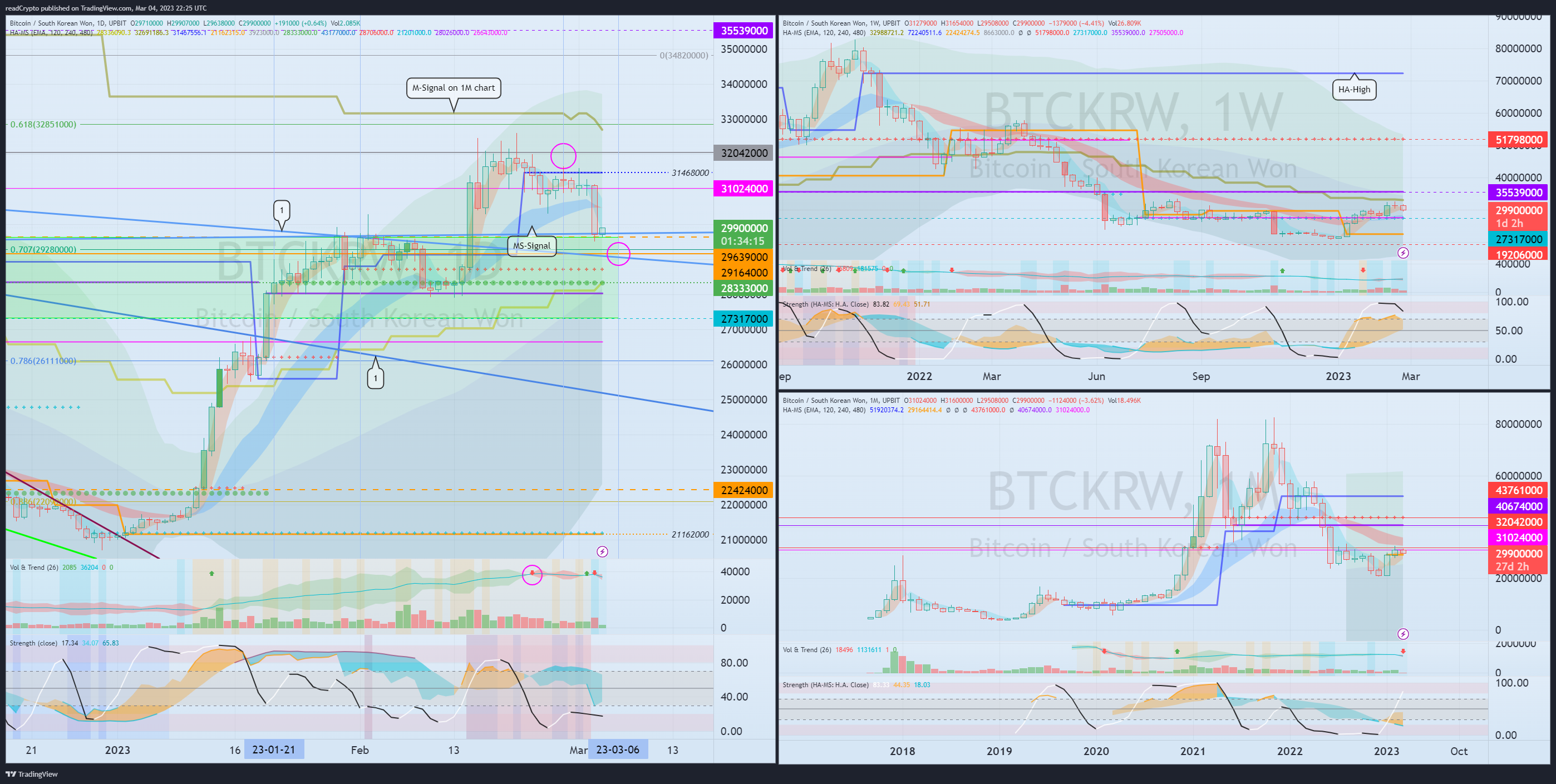
Task: Click the weekly chart title 'Bitcoin / South Korean Won, 1W, UPBIT'
Action: [841, 23]
